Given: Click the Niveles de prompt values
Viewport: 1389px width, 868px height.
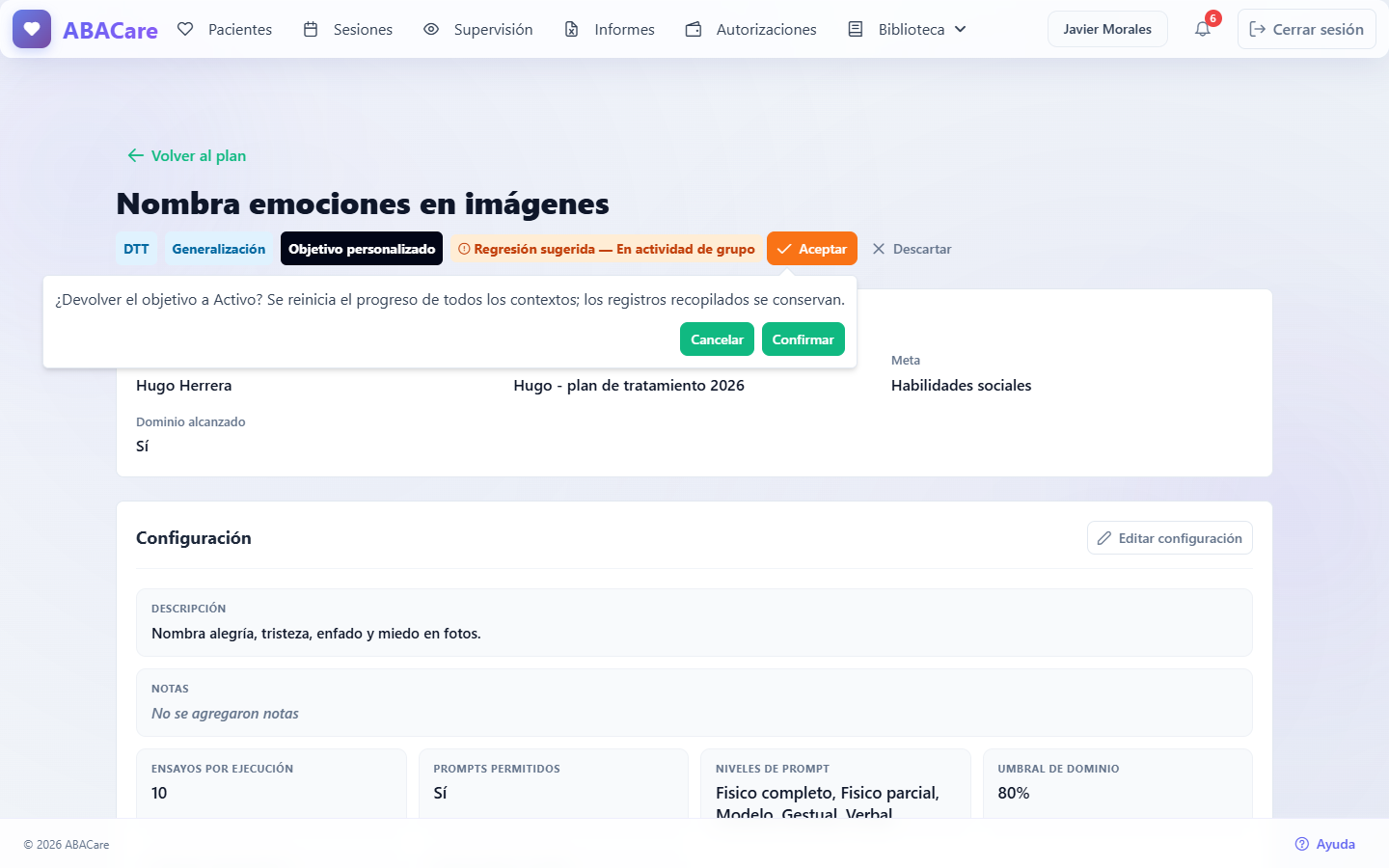Looking at the screenshot, I should pyautogui.click(x=828, y=803).
